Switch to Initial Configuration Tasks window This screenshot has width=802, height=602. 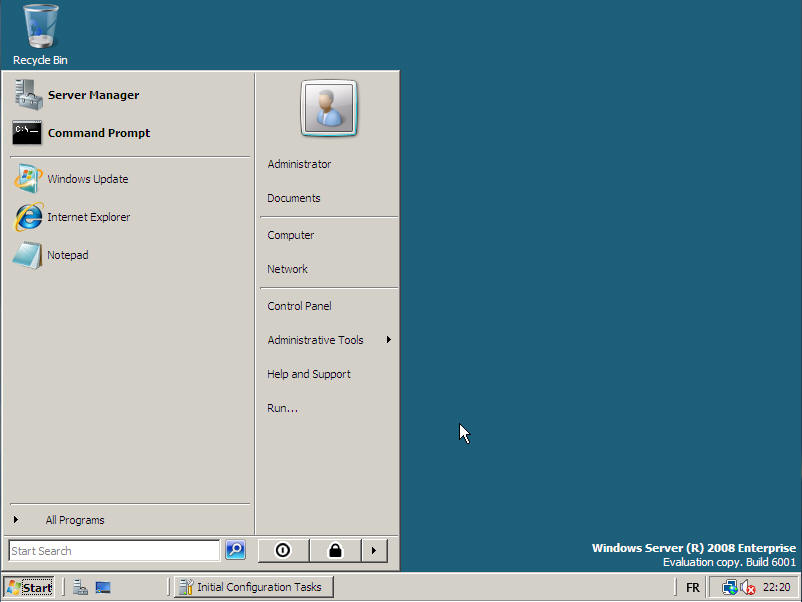click(253, 587)
